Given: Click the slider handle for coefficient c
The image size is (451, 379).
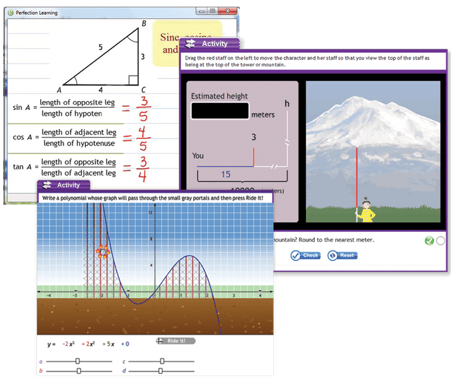Looking at the screenshot, I should coord(162,361).
